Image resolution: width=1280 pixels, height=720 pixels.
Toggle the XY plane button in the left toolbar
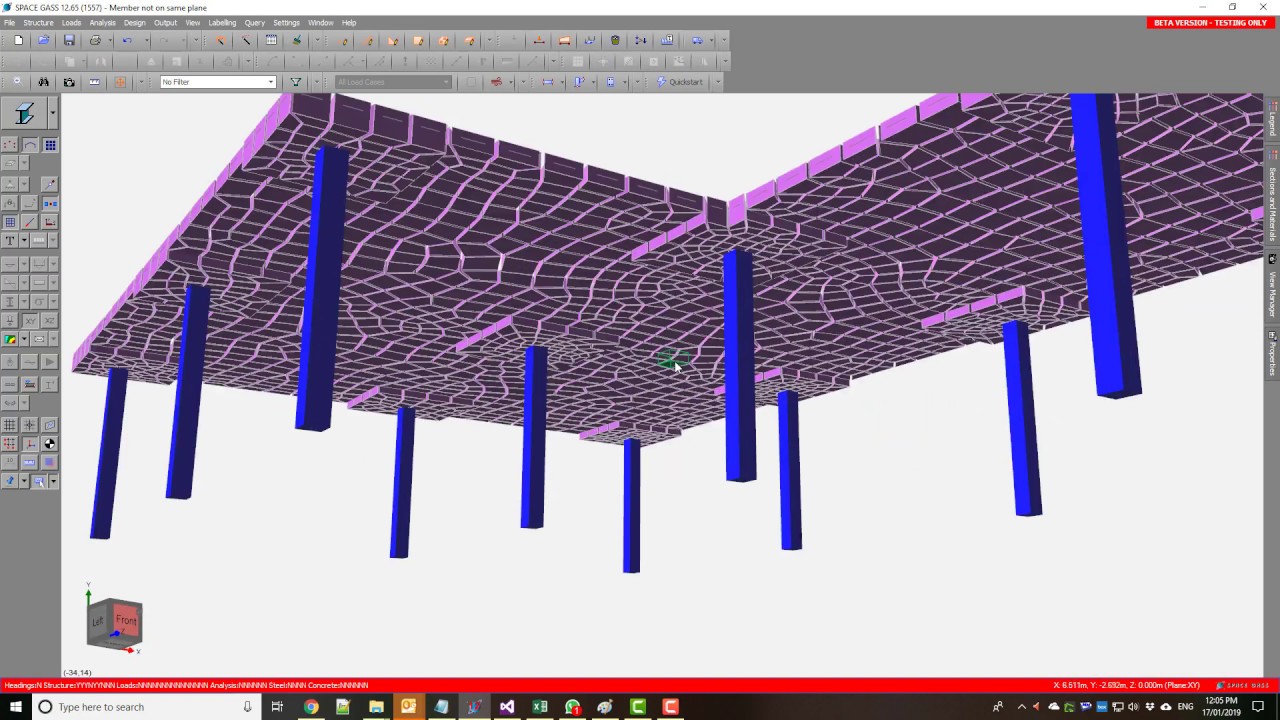click(x=30, y=320)
